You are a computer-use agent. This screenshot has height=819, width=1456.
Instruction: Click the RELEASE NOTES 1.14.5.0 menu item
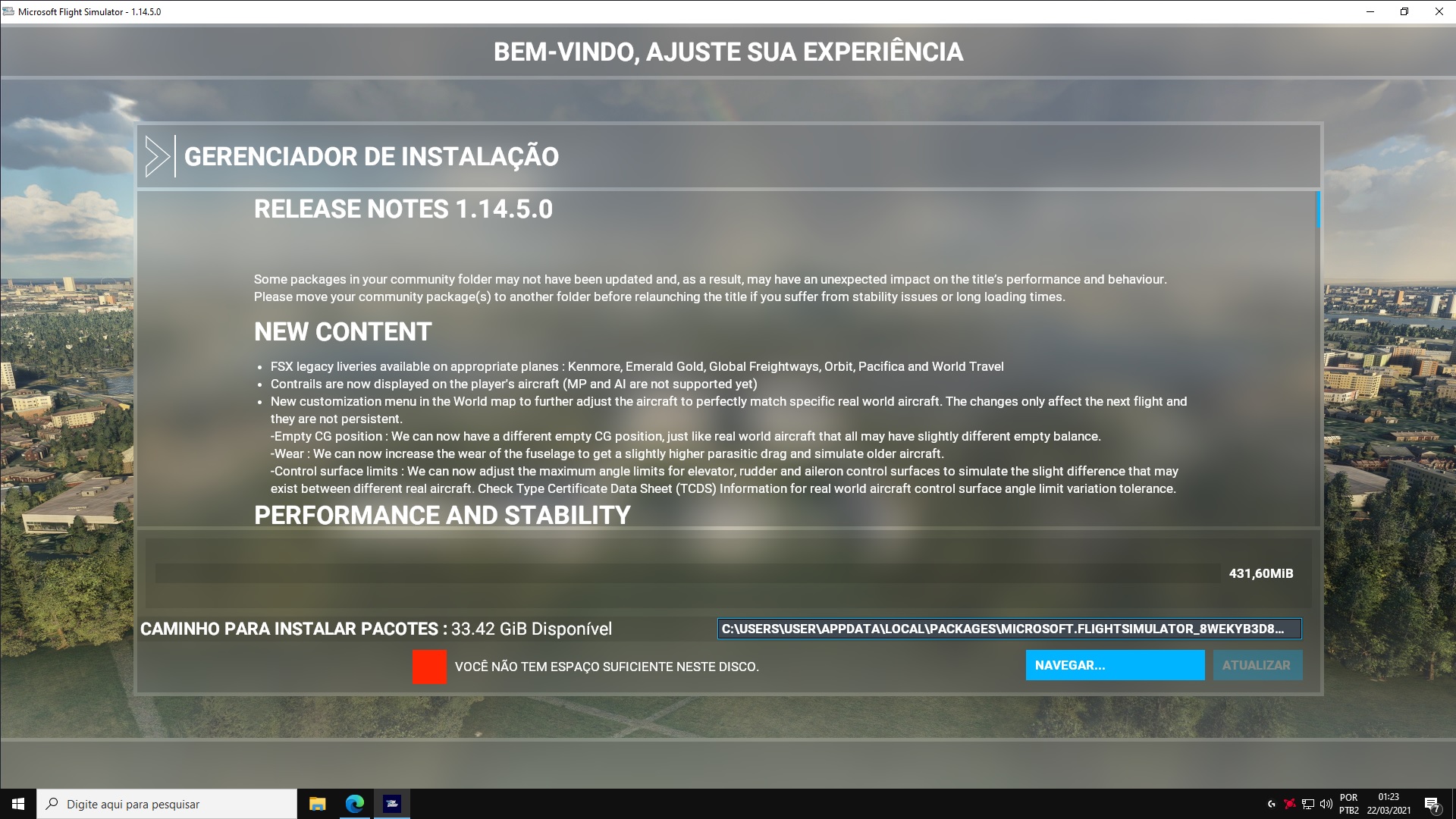[x=403, y=208]
